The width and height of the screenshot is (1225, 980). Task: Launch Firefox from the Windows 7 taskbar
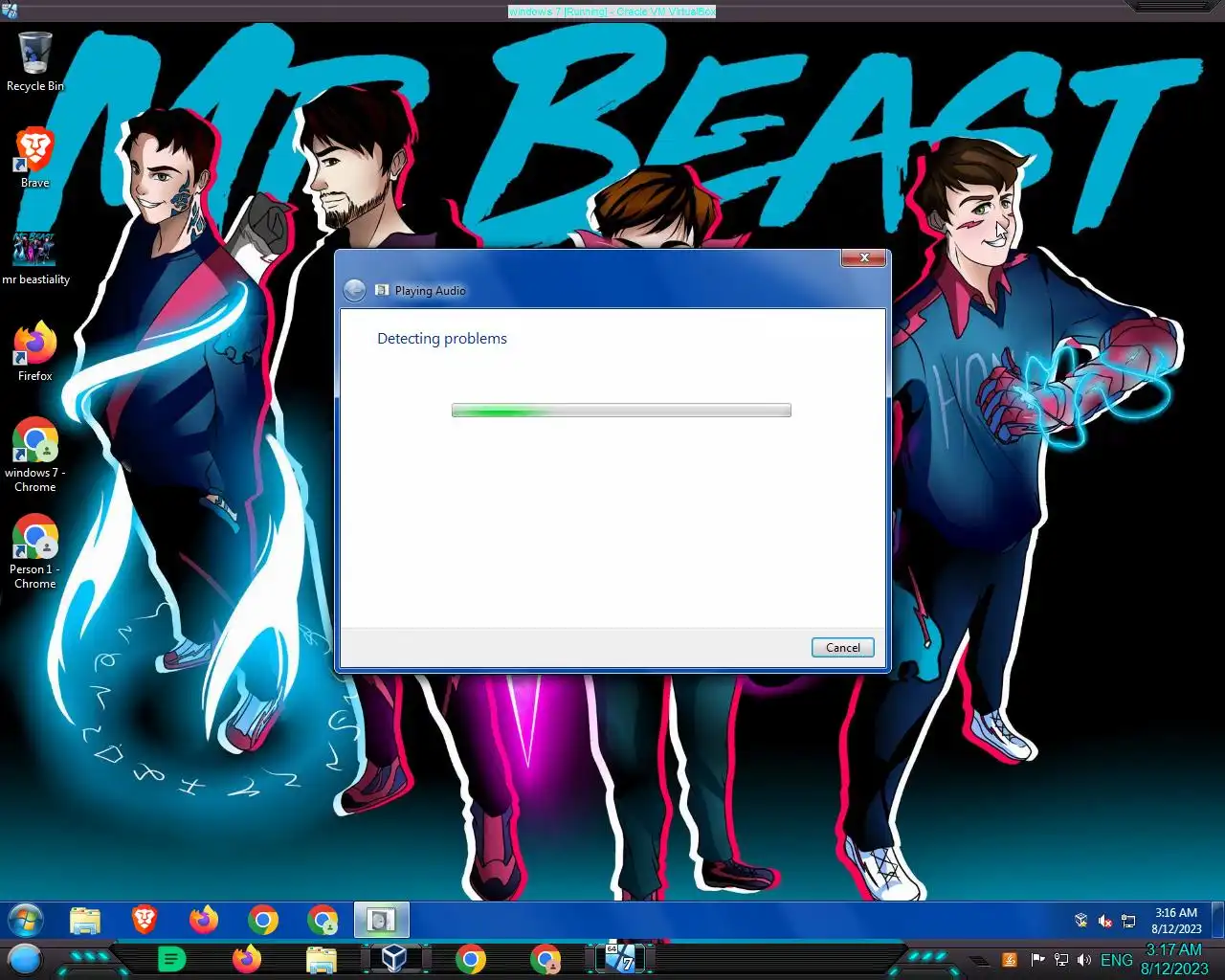click(x=204, y=921)
